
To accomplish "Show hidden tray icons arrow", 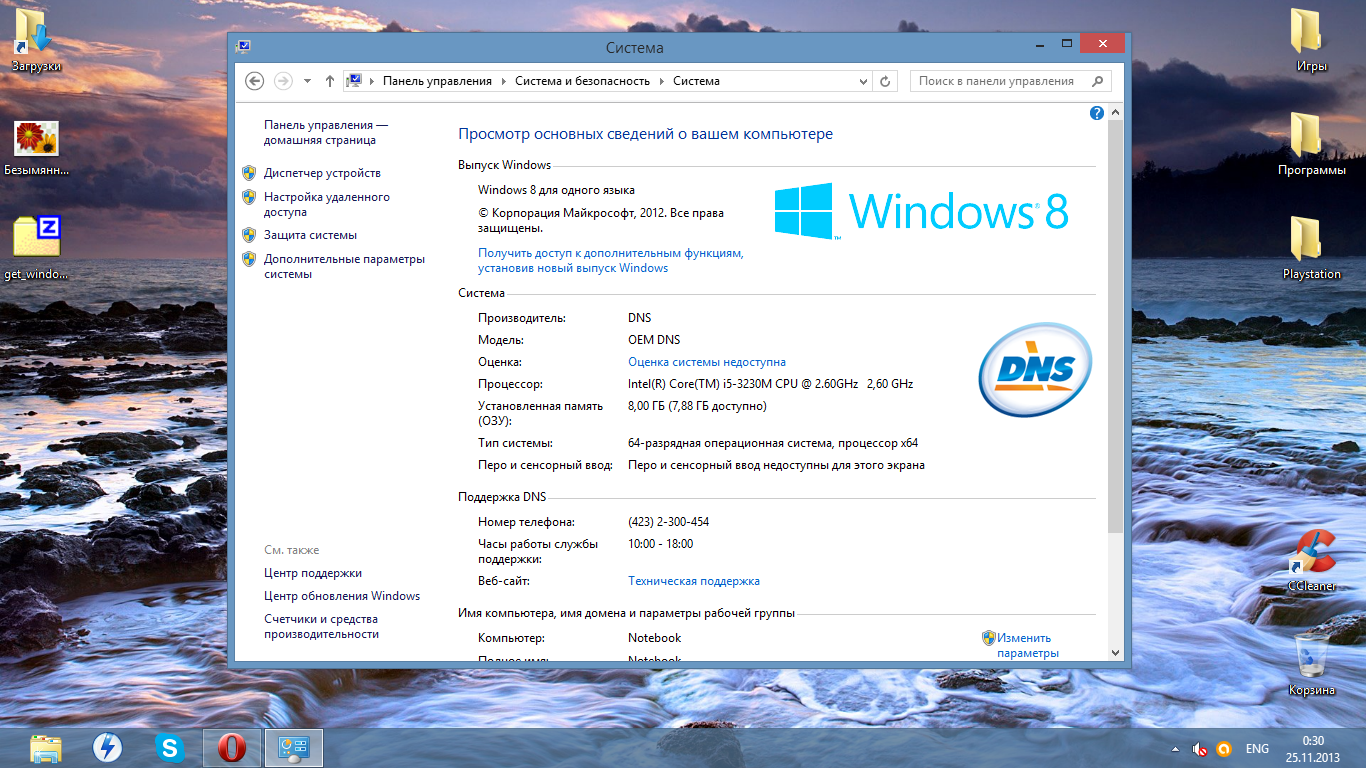I will [x=1175, y=749].
